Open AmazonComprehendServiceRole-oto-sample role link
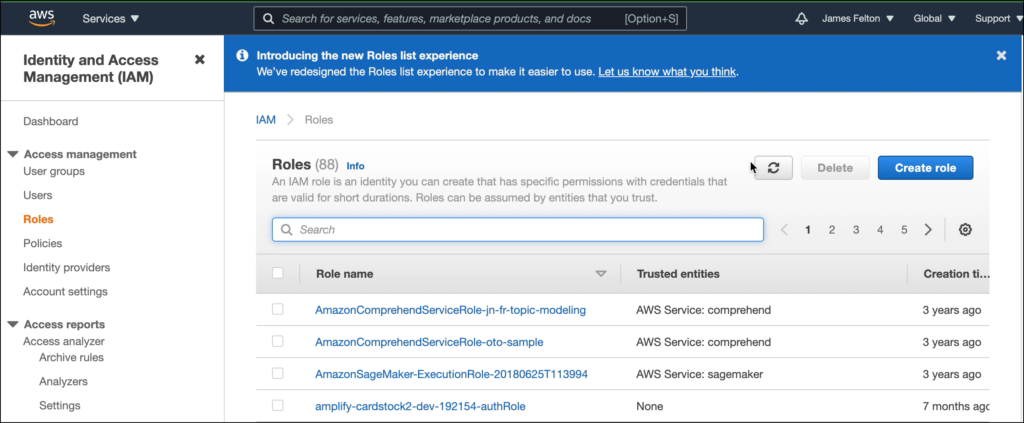 [x=429, y=342]
